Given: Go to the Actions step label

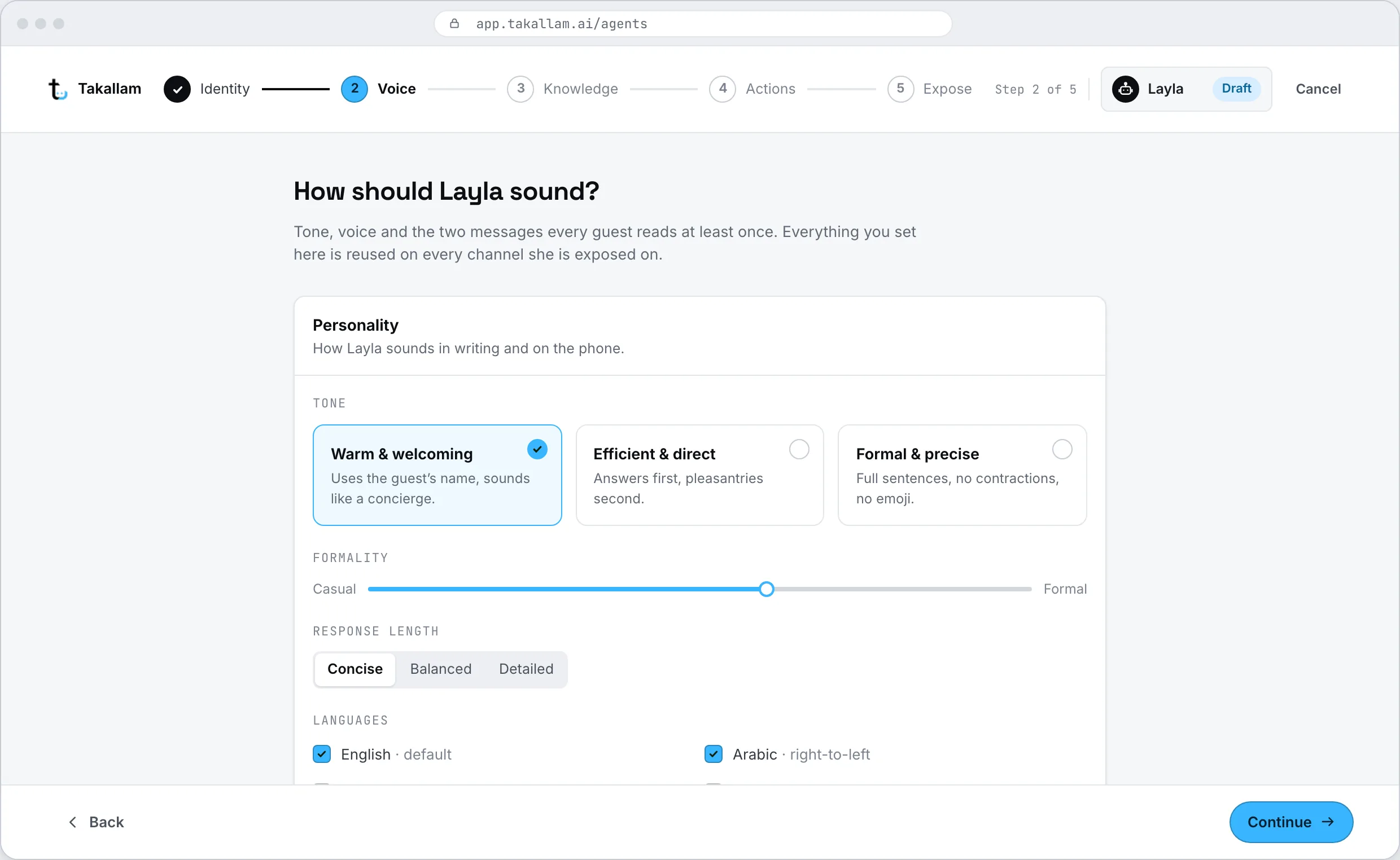Looking at the screenshot, I should point(770,89).
